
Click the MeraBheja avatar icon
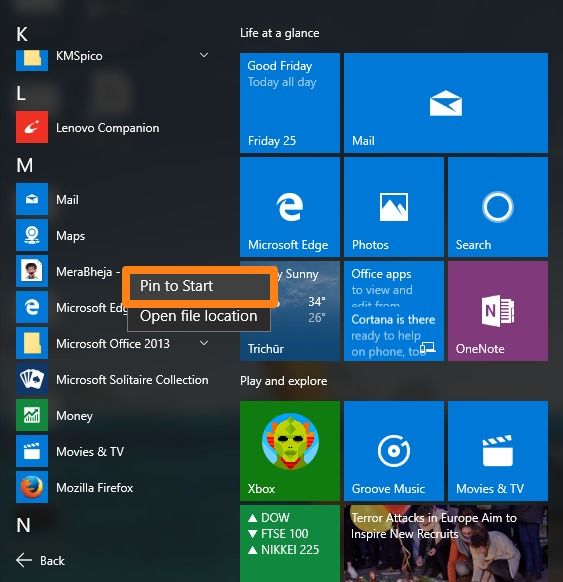click(32, 271)
